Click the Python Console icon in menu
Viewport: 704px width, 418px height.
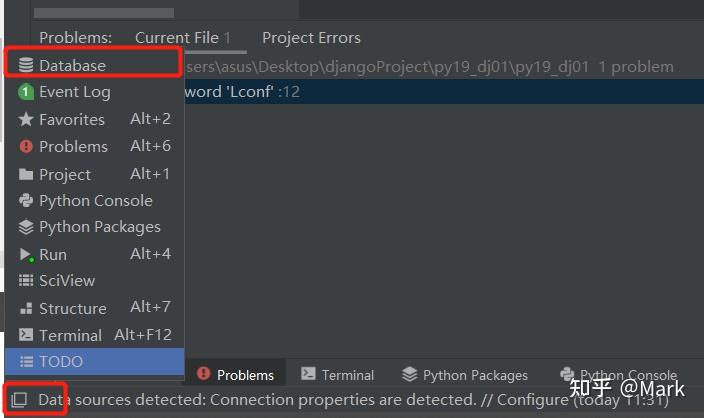(26, 200)
